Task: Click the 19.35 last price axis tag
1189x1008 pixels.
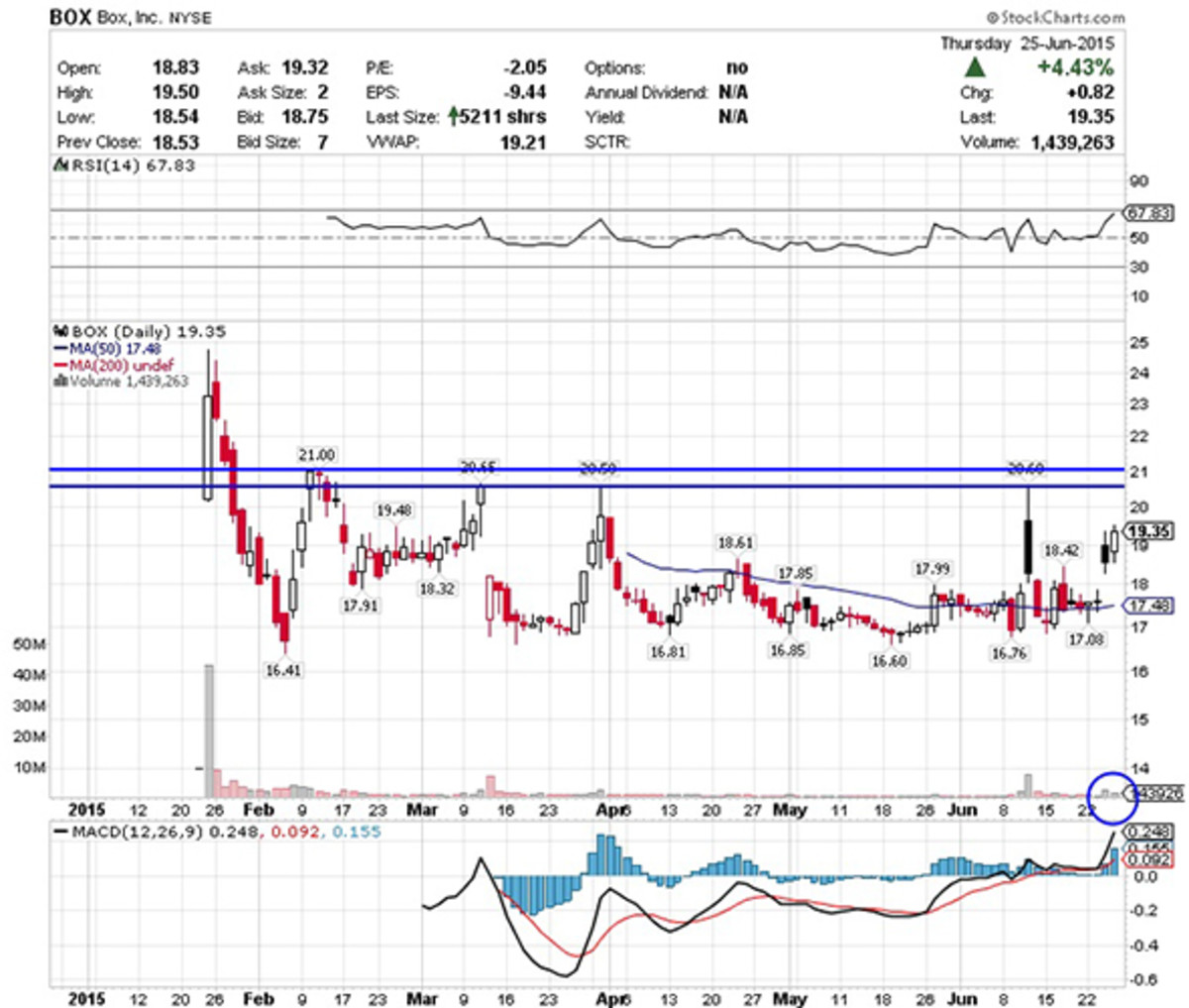Action: [x=1149, y=531]
